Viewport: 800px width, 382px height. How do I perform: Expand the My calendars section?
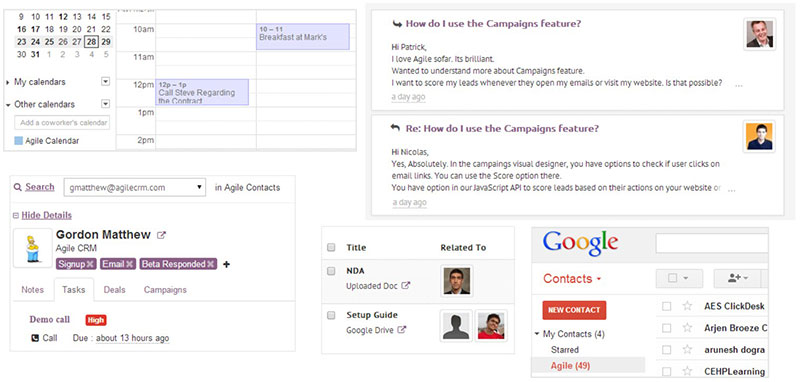point(8,82)
